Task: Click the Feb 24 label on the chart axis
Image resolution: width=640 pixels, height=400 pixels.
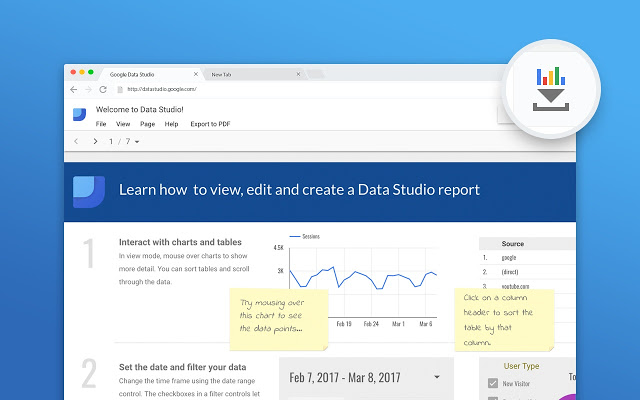Action: click(x=371, y=324)
